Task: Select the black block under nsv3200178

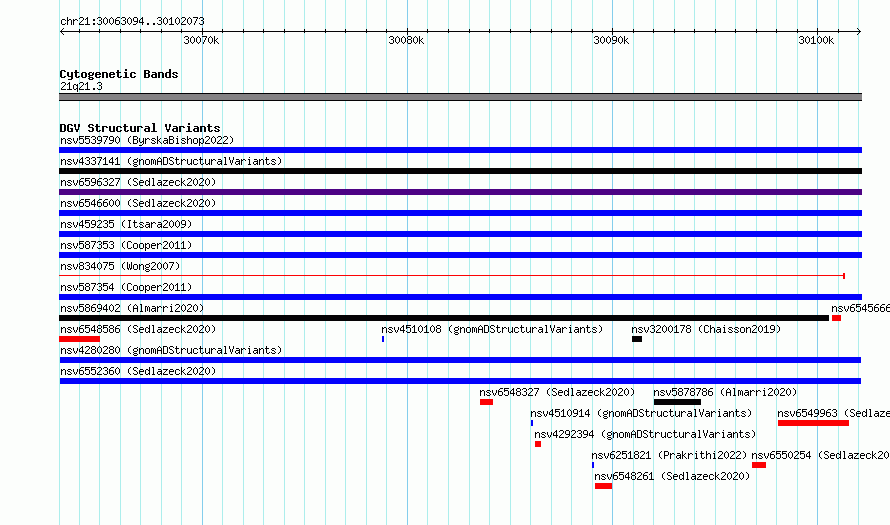Action: [637, 339]
